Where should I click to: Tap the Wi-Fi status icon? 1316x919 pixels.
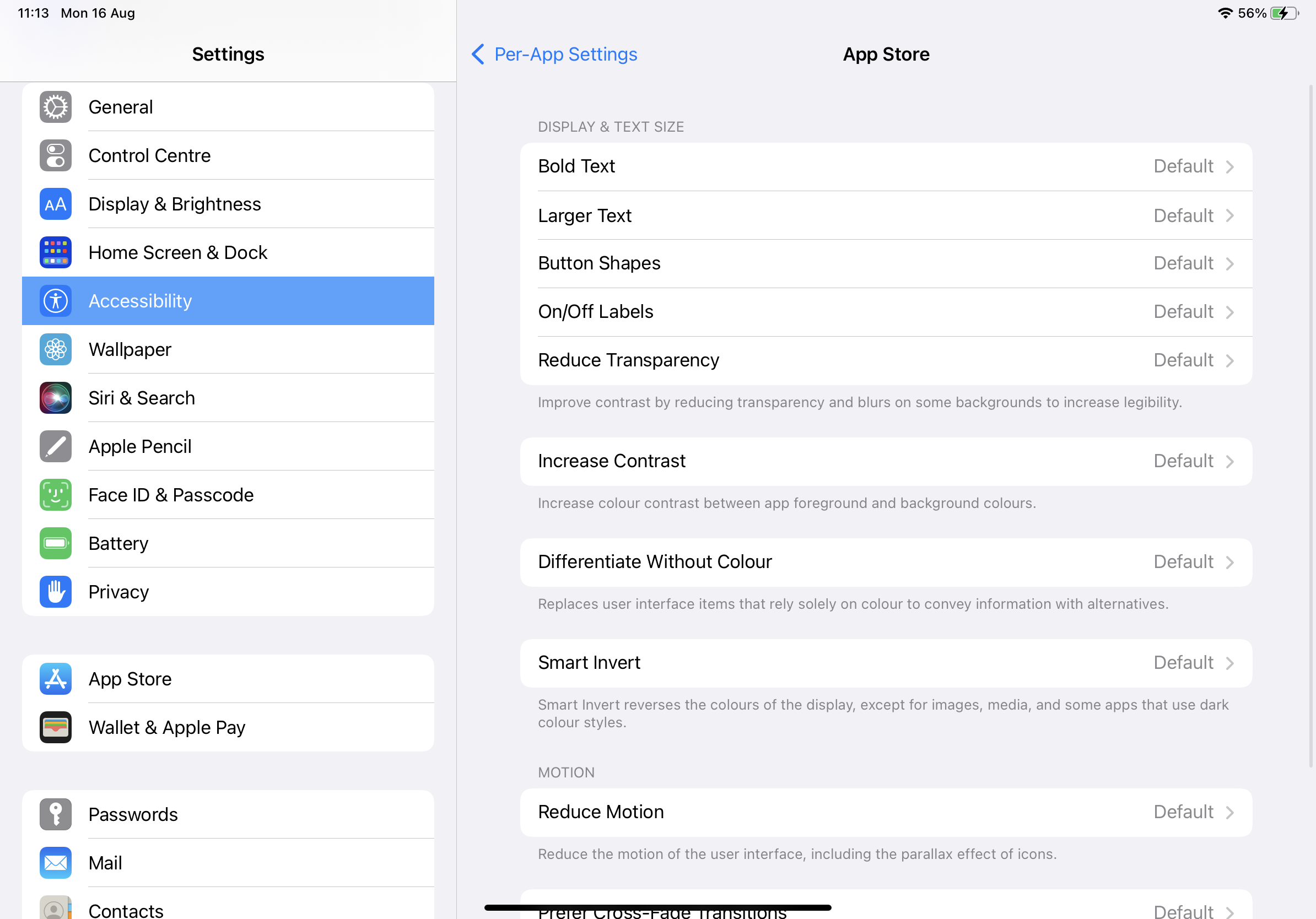1225,13
